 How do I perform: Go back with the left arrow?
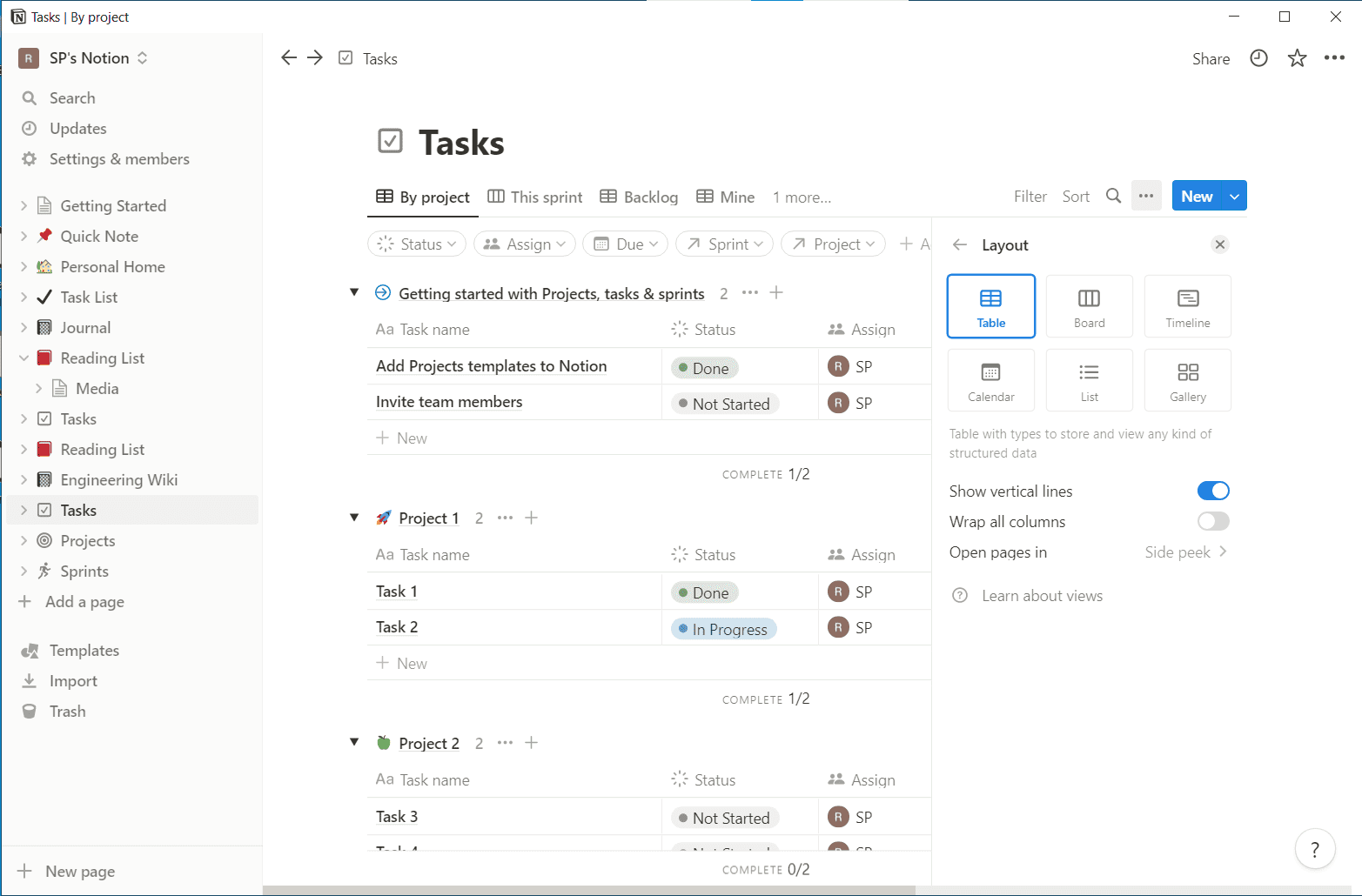[x=289, y=57]
